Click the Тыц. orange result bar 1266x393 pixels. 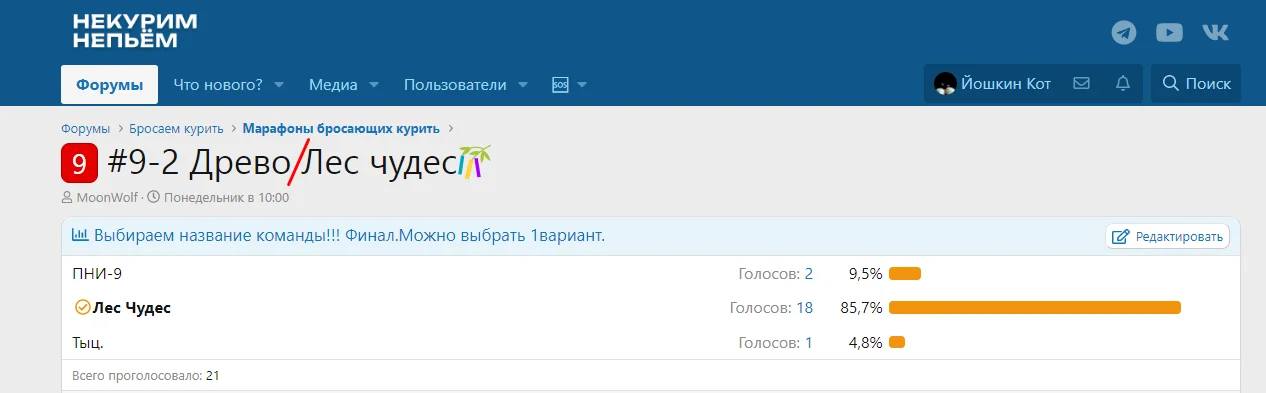click(x=897, y=342)
